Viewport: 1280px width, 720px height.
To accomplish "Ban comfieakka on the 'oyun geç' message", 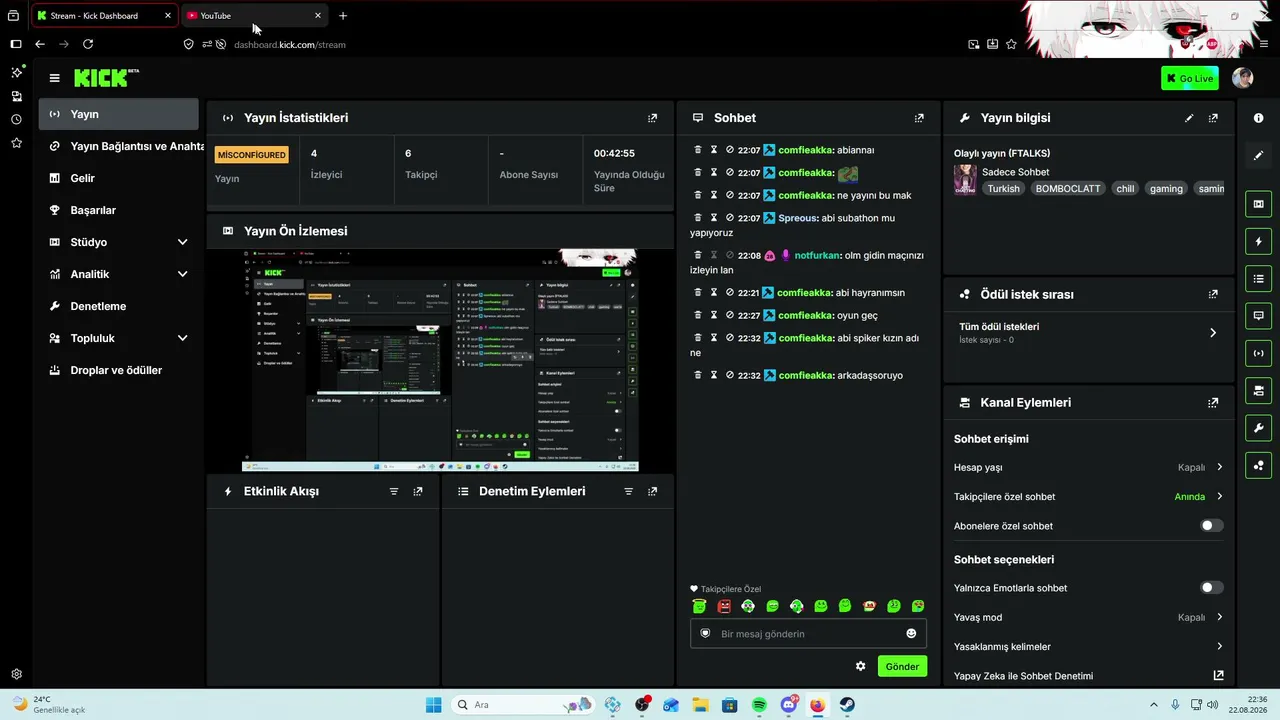I will (x=729, y=316).
